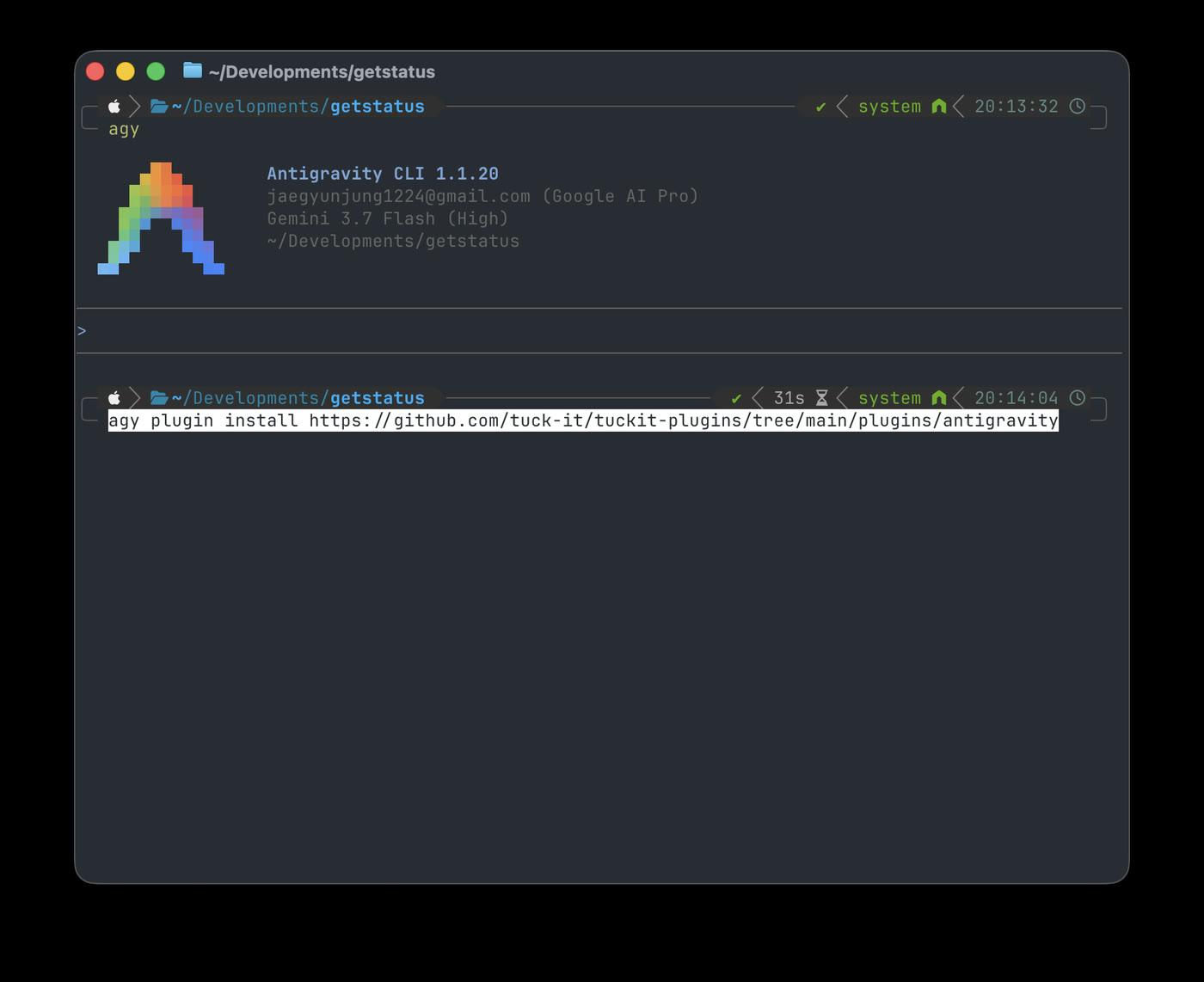
Task: Click the clock icon beside 20:13:32
Action: click(1077, 107)
